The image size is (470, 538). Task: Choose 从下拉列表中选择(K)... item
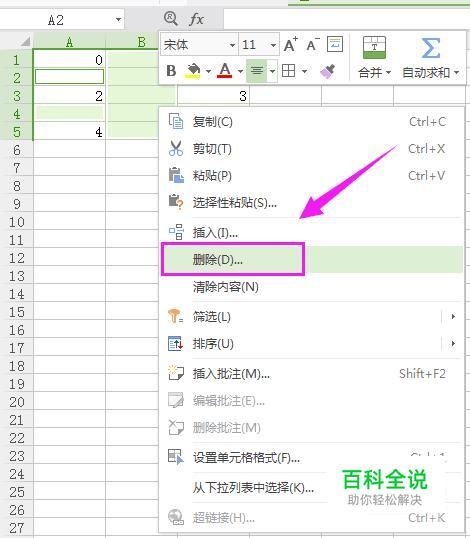(312, 488)
